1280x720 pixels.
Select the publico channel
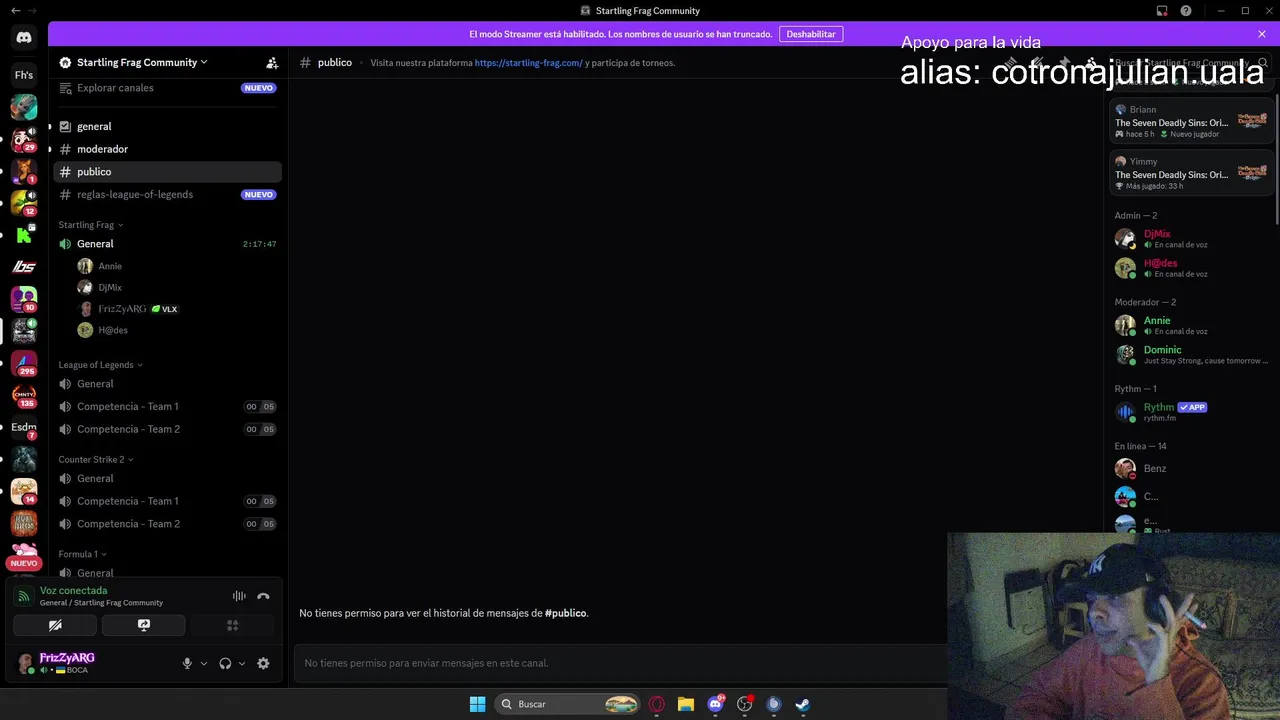(167, 172)
